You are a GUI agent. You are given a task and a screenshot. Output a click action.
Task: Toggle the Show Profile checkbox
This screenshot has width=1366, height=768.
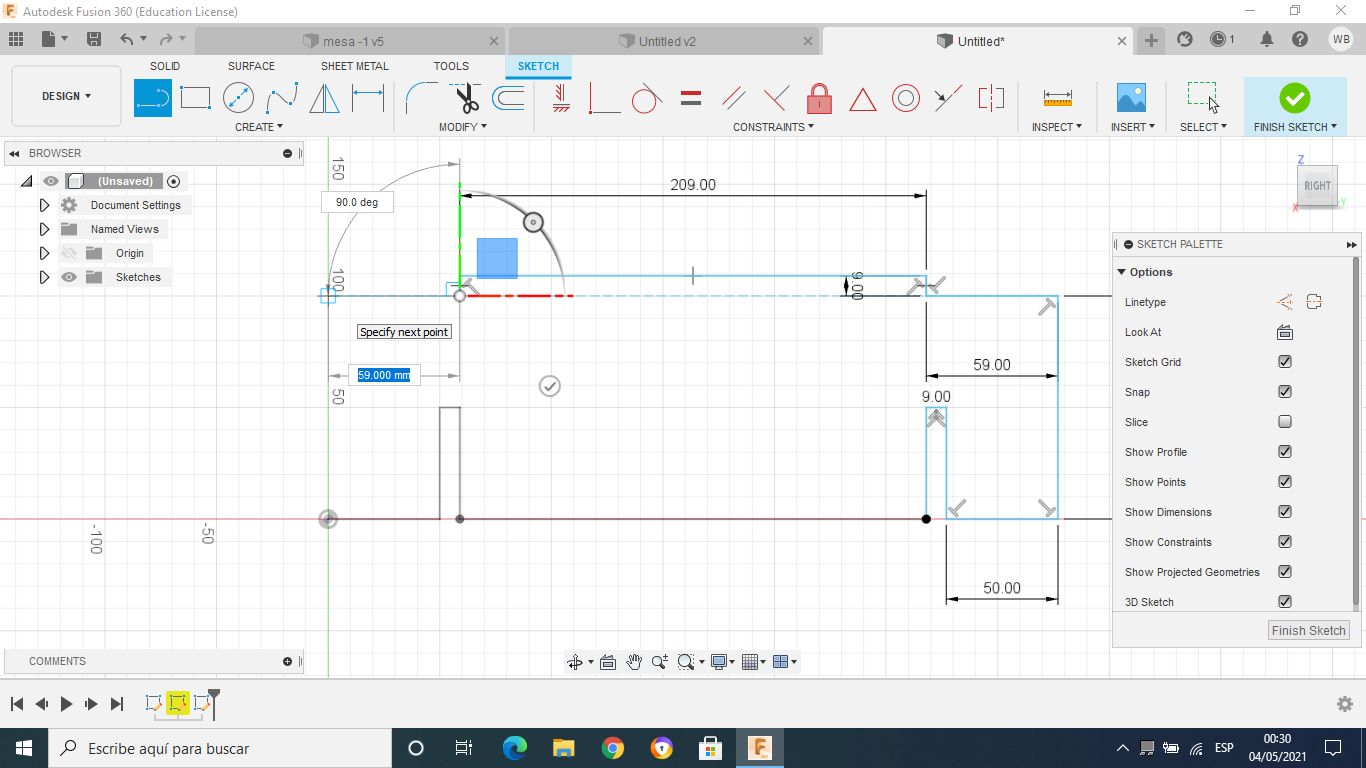(1285, 452)
